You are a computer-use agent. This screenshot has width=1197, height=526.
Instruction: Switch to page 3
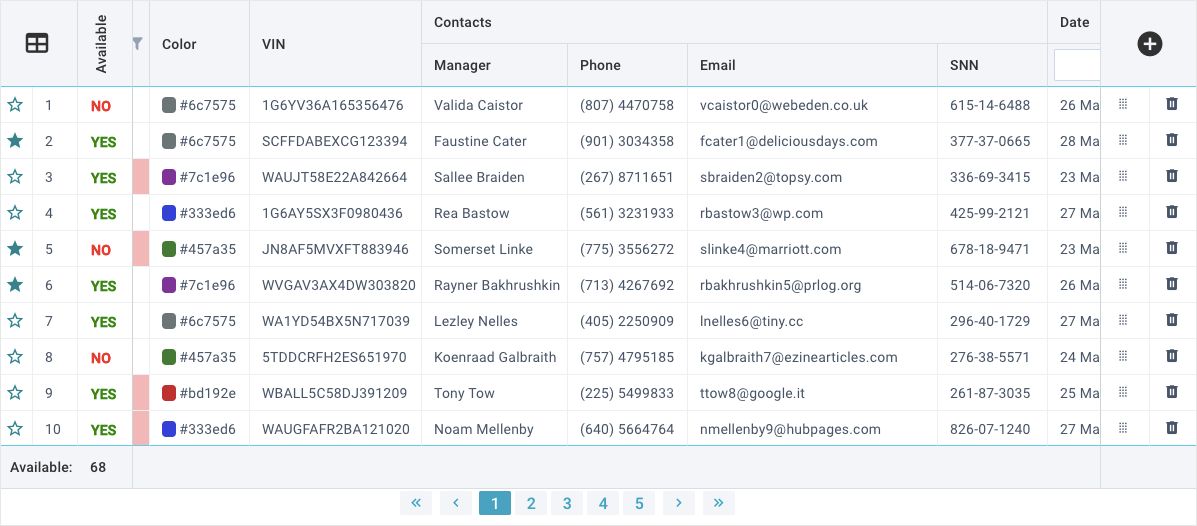point(567,503)
